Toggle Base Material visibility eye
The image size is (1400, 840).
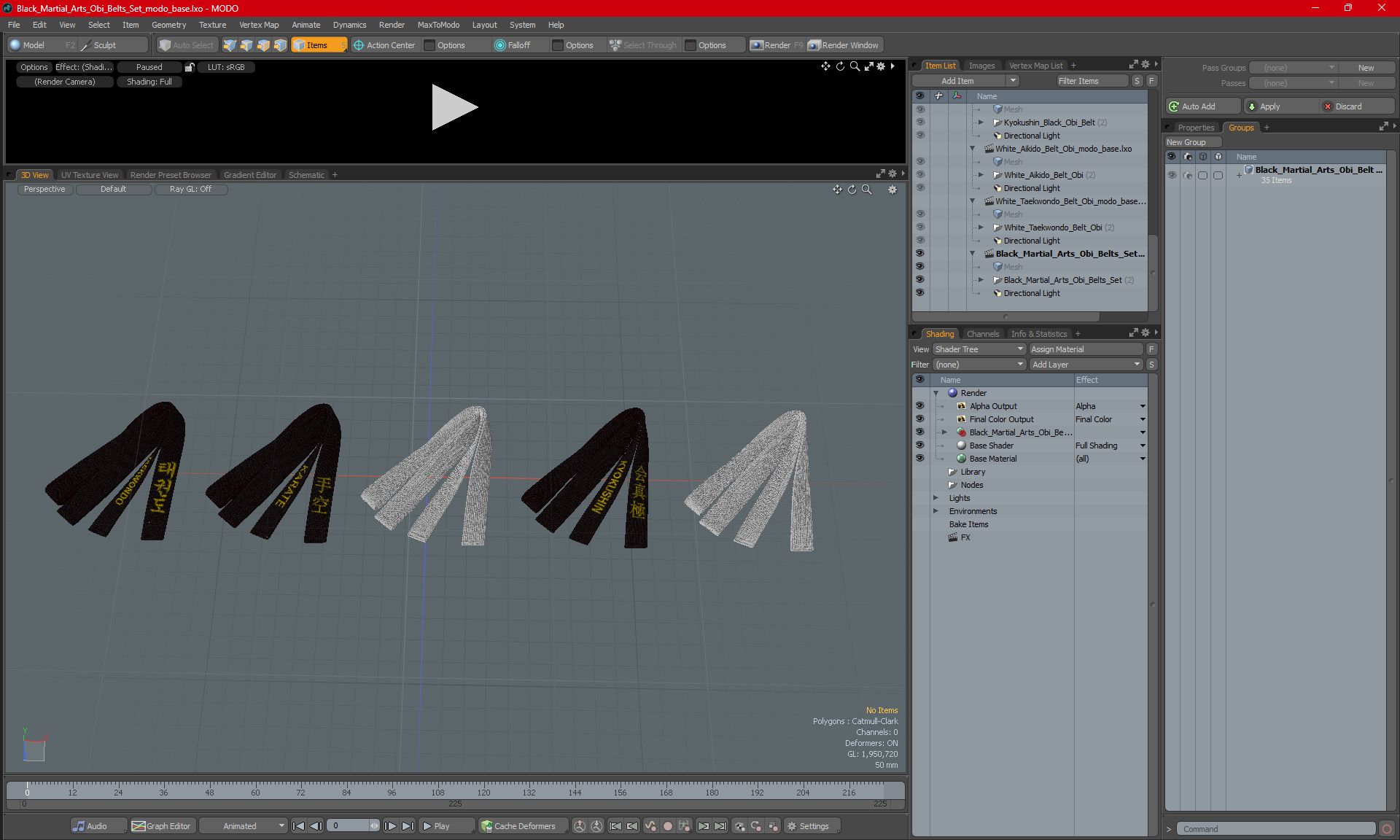point(920,459)
